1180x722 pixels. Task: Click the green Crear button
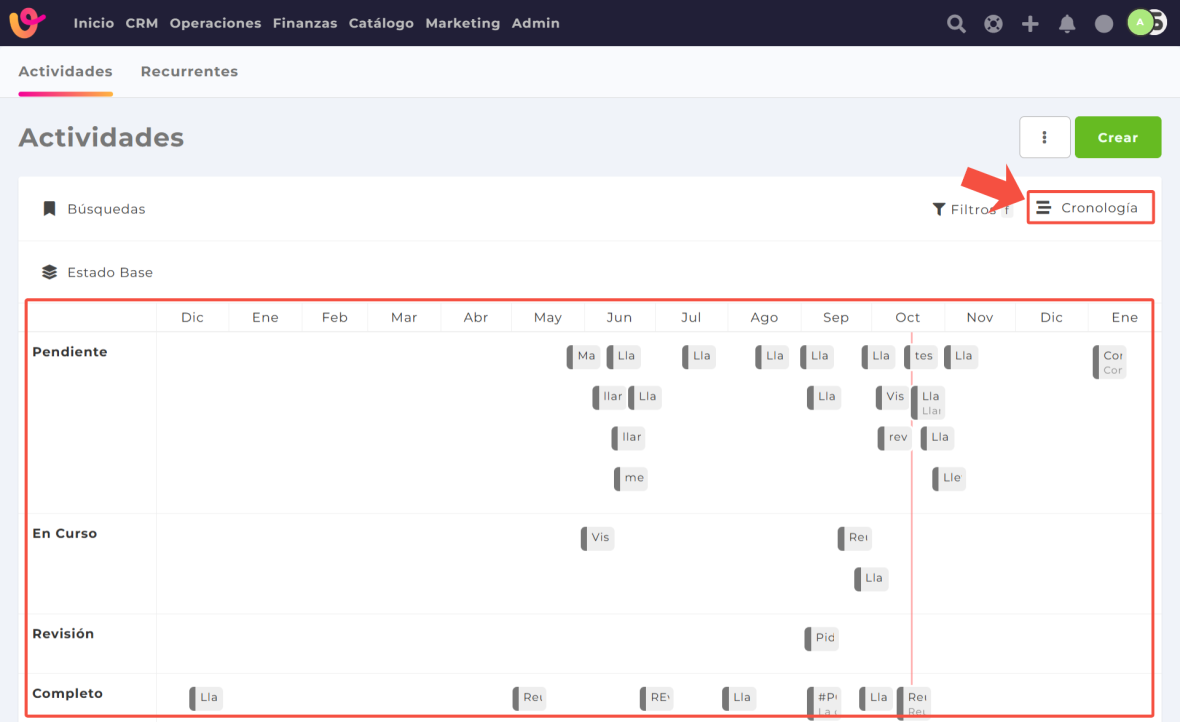click(x=1117, y=137)
